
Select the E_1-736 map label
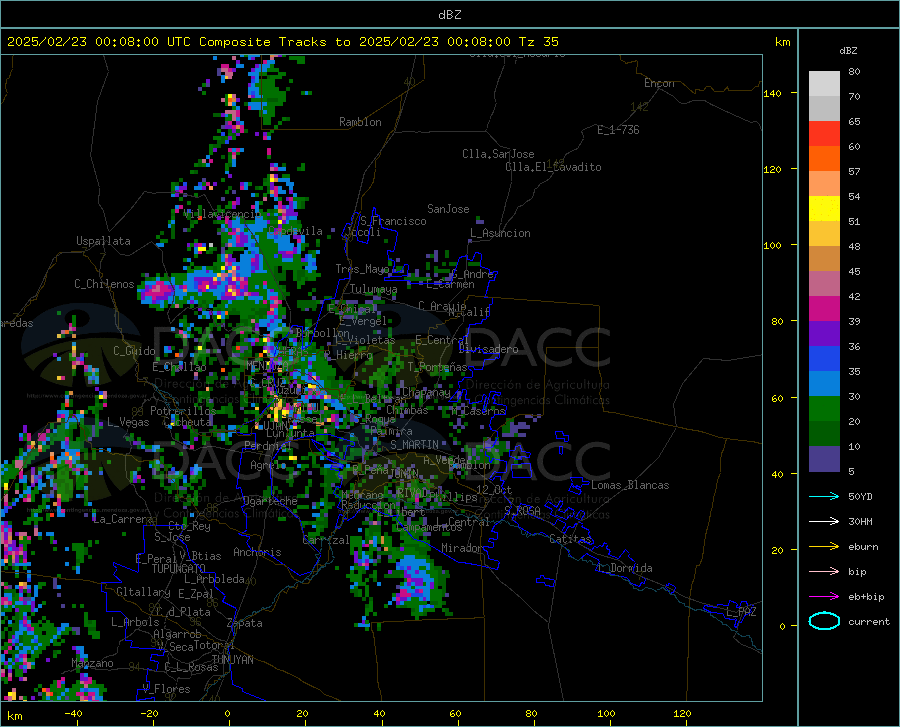(x=618, y=130)
